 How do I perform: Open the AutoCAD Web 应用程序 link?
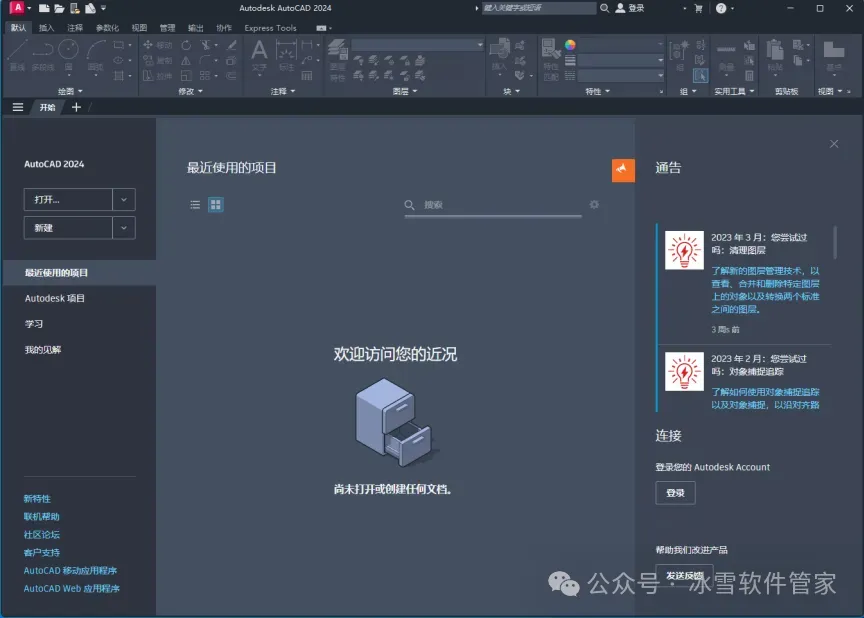(x=72, y=588)
